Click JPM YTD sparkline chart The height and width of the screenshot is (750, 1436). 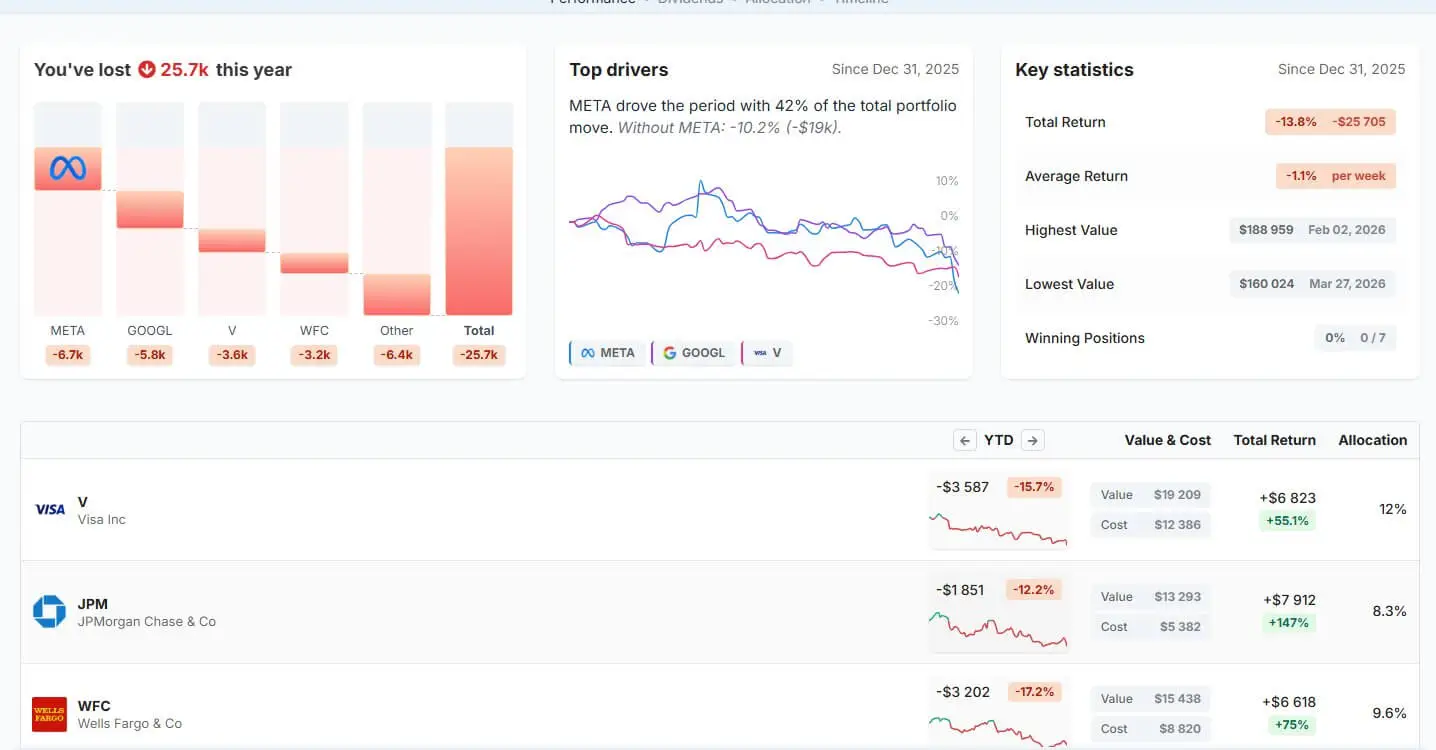pyautogui.click(x=998, y=630)
